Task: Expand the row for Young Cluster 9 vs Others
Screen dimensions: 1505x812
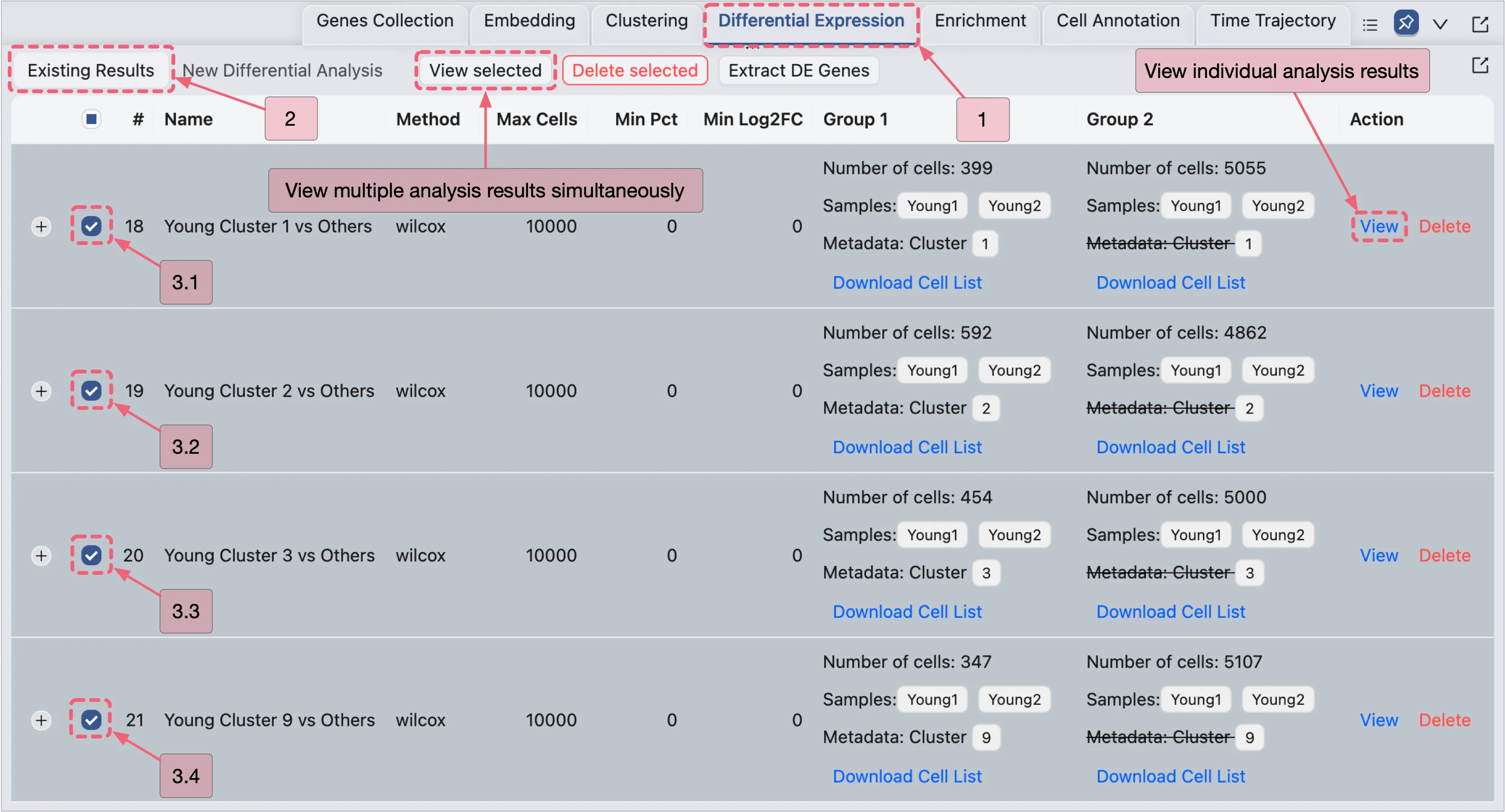Action: tap(41, 721)
